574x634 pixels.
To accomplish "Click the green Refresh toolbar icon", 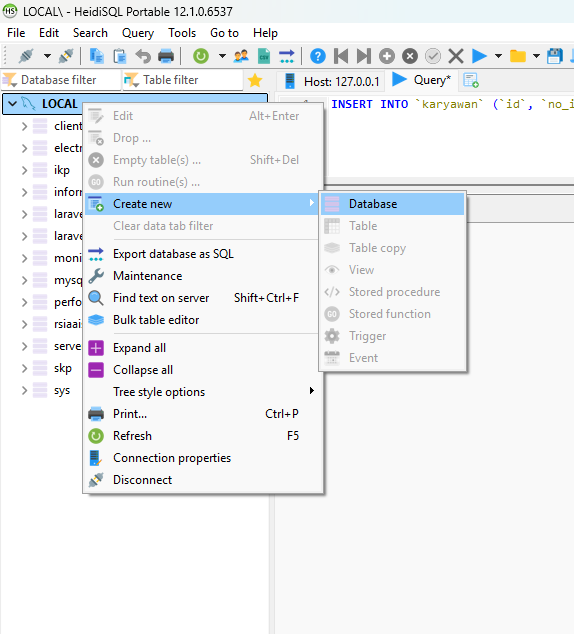I will click(201, 56).
